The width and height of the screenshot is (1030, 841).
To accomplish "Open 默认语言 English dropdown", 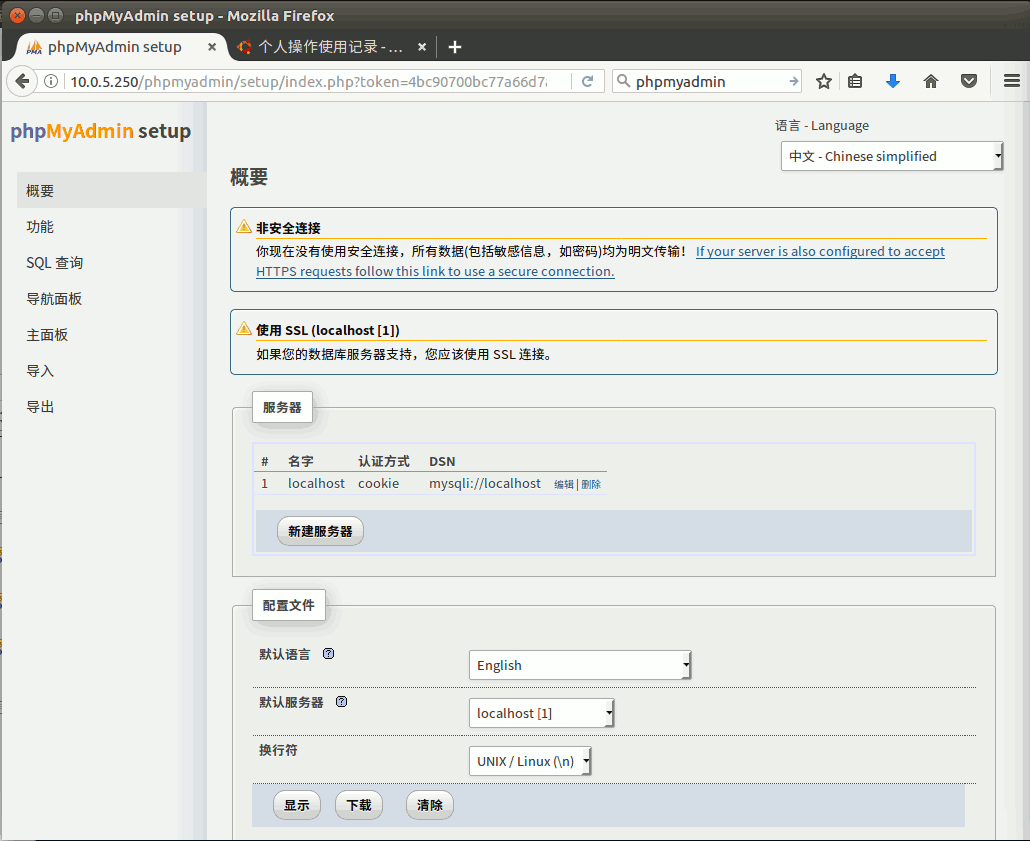I will 580,666.
